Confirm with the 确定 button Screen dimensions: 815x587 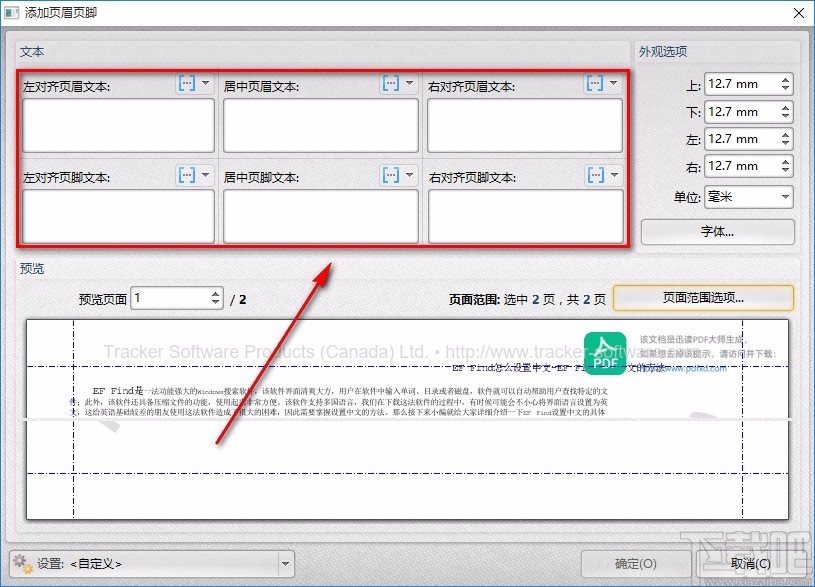tap(634, 563)
